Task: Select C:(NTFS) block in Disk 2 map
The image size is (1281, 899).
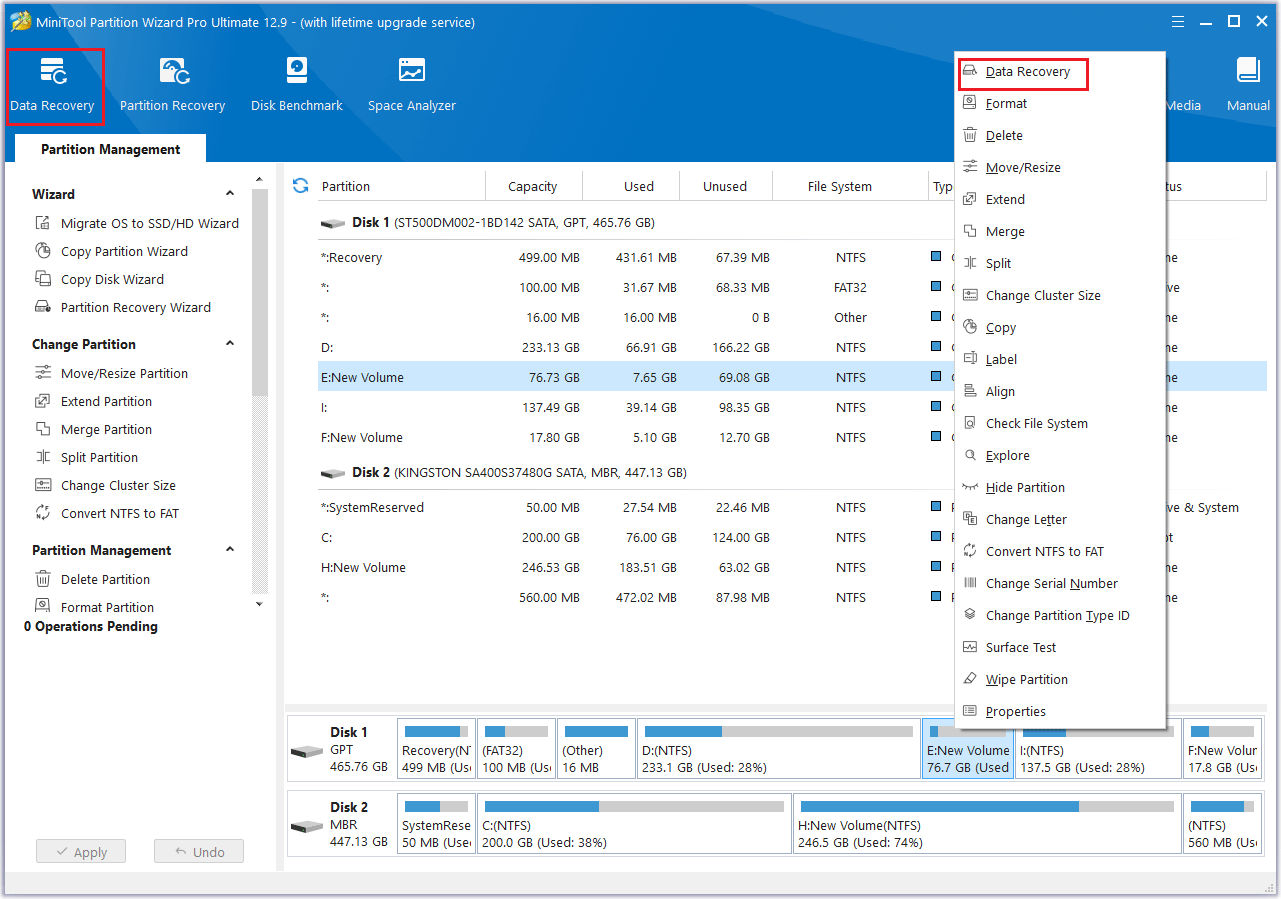Action: pyautogui.click(x=634, y=822)
